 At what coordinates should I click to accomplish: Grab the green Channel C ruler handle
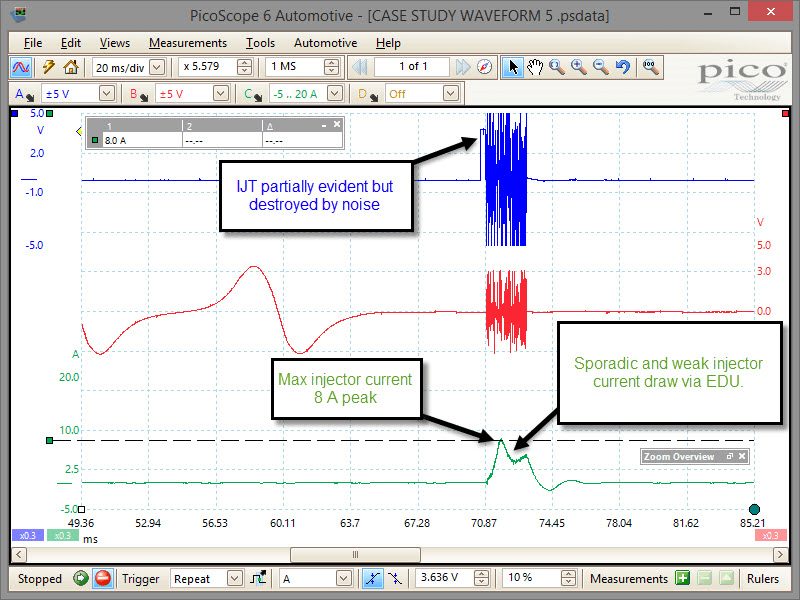pos(49,440)
